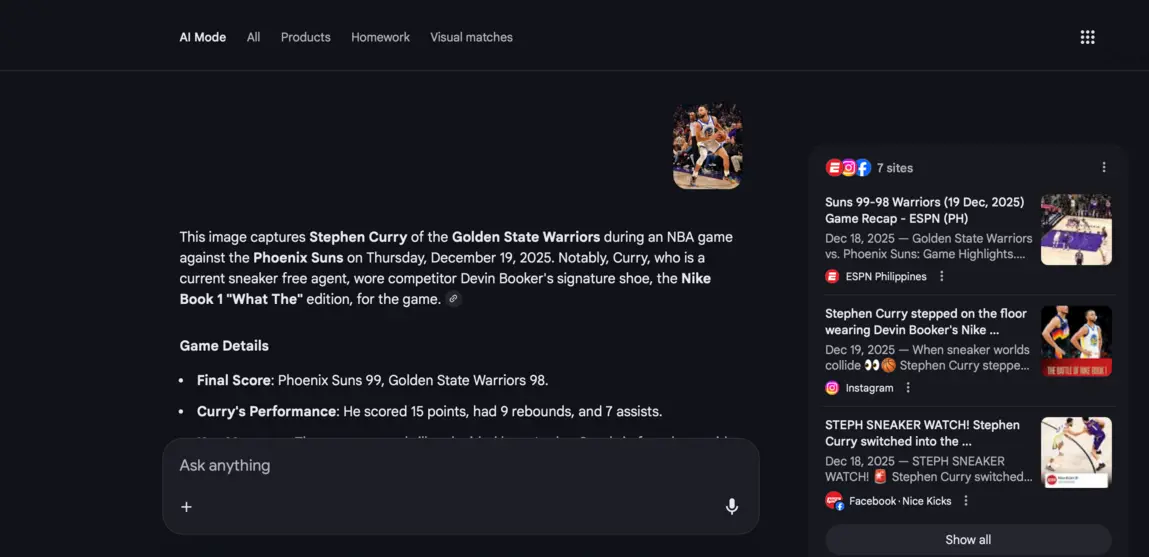The image size is (1149, 557).
Task: Open the STEPH SNEAKER WATCH article link
Action: (x=922, y=433)
